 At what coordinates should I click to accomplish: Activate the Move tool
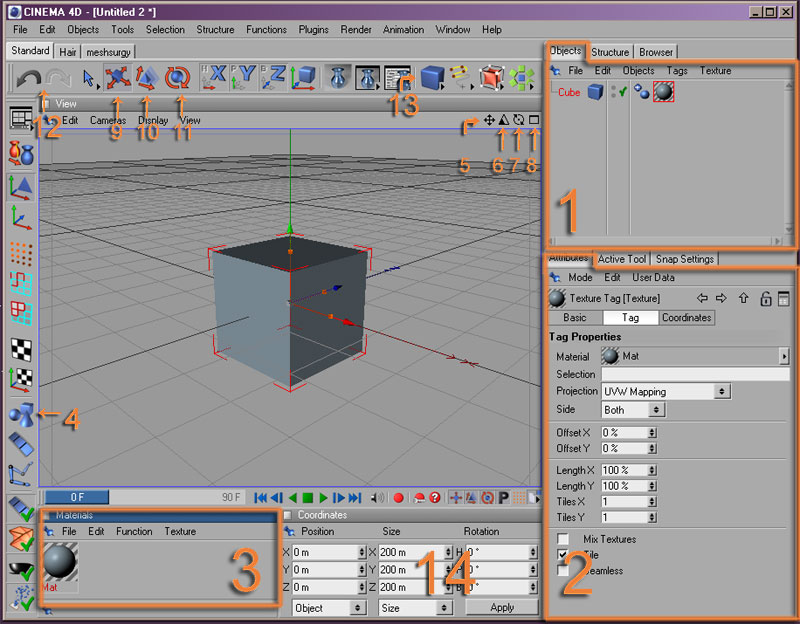click(x=117, y=78)
